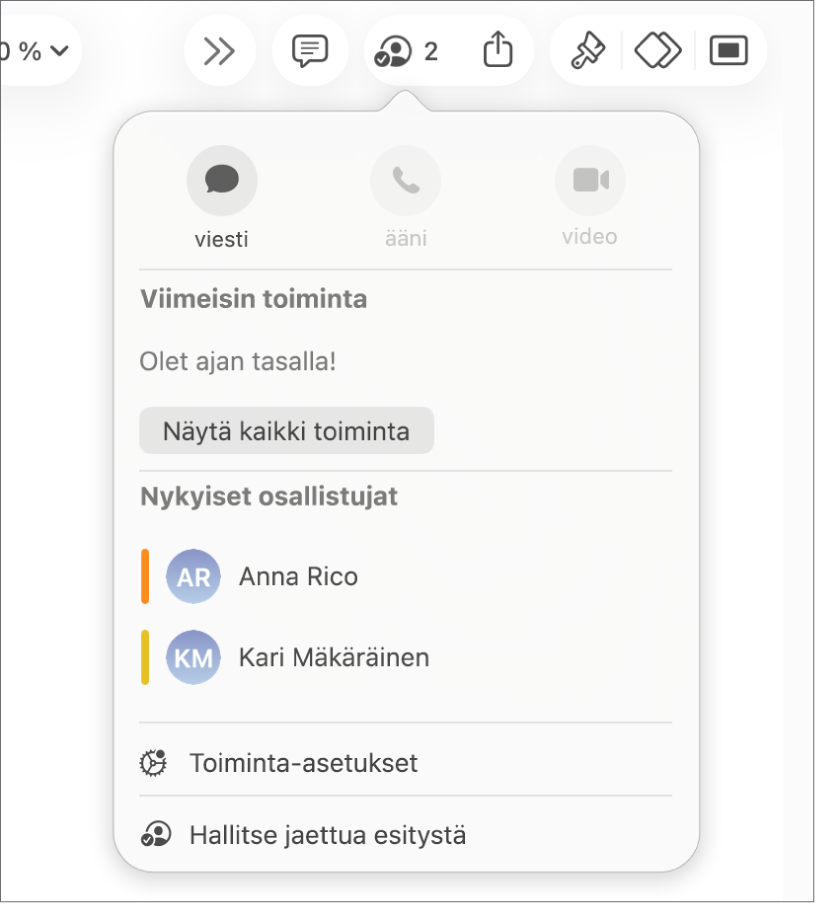Select participant Anna Rico
817x904 pixels.
click(405, 577)
